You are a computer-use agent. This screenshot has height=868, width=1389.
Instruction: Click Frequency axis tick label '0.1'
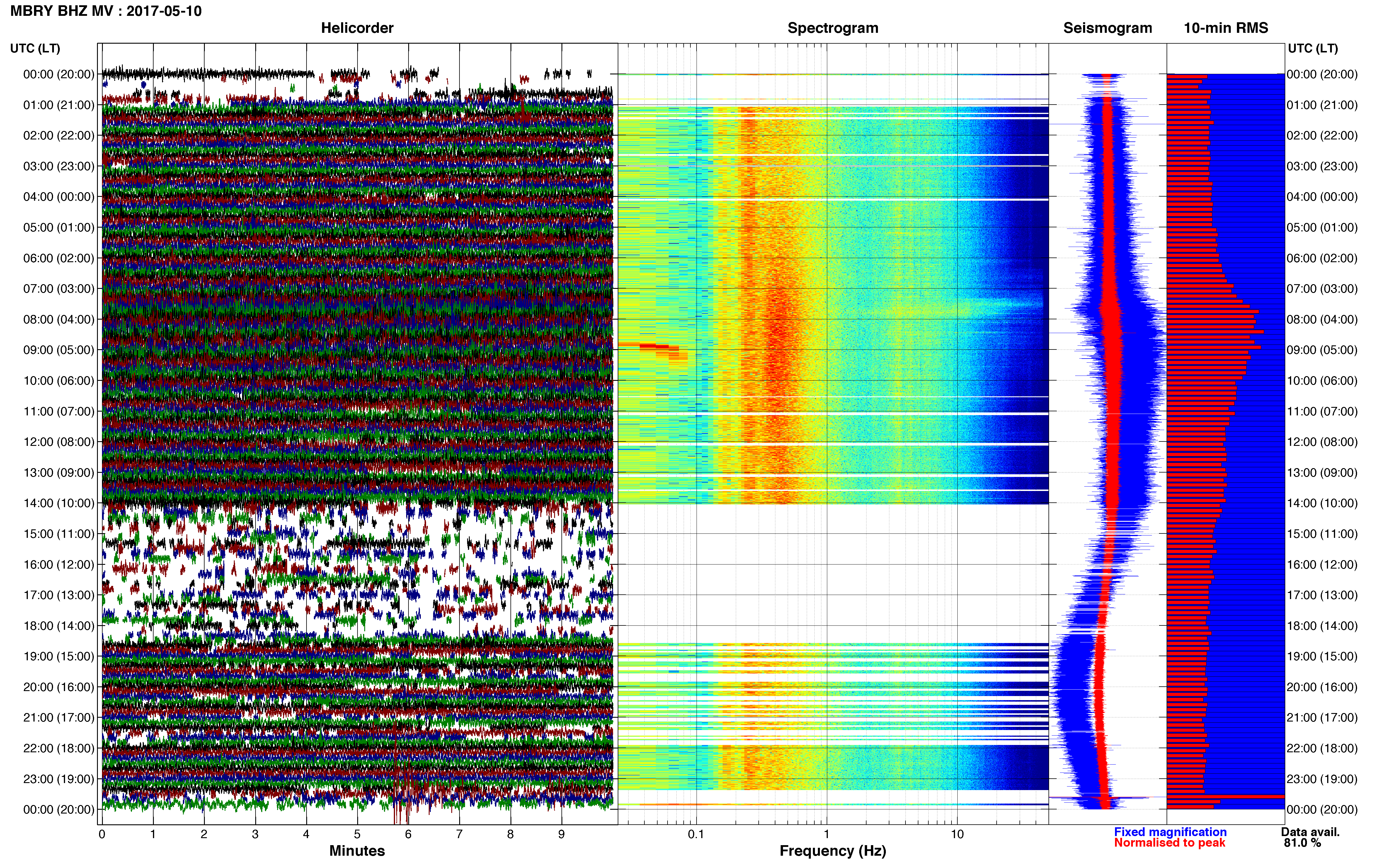696,835
